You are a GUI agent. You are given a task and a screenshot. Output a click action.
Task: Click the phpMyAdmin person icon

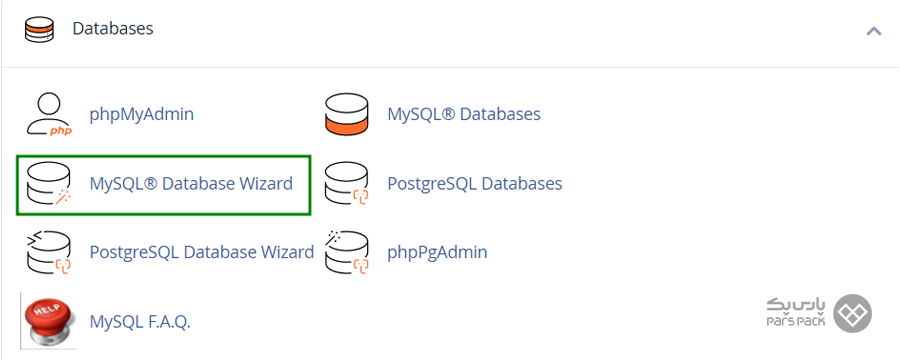coord(49,115)
